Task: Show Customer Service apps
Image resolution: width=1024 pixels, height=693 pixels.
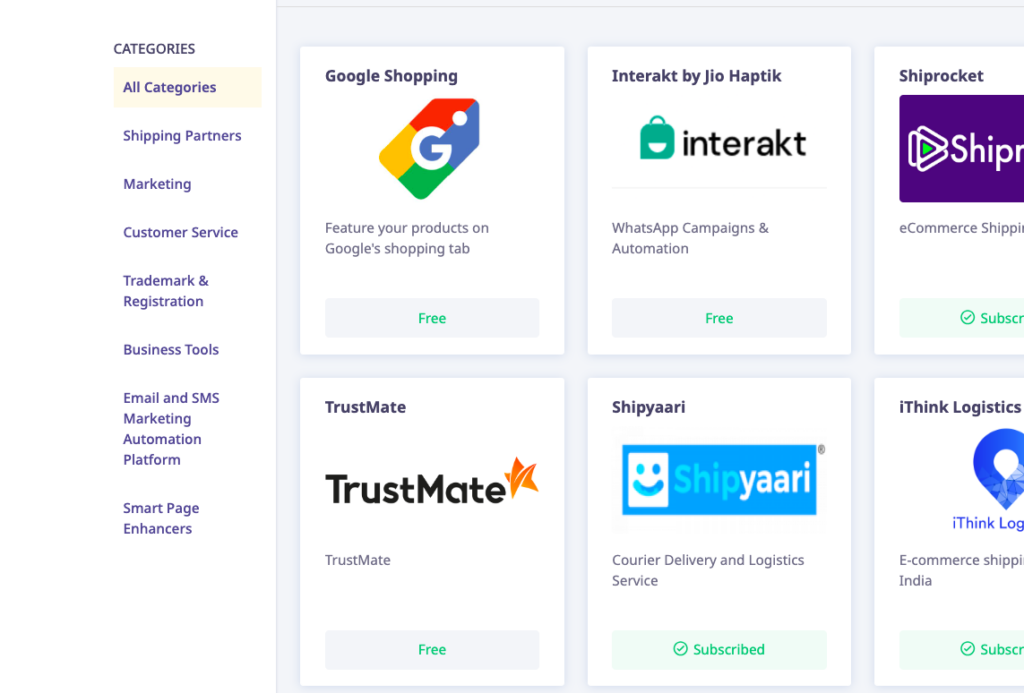Action: (x=180, y=232)
